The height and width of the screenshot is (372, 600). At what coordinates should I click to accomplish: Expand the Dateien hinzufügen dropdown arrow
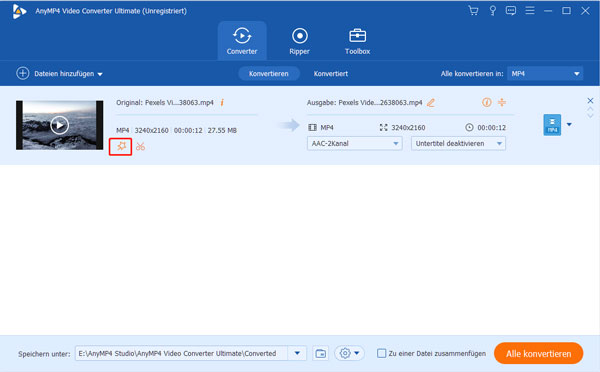(100, 74)
